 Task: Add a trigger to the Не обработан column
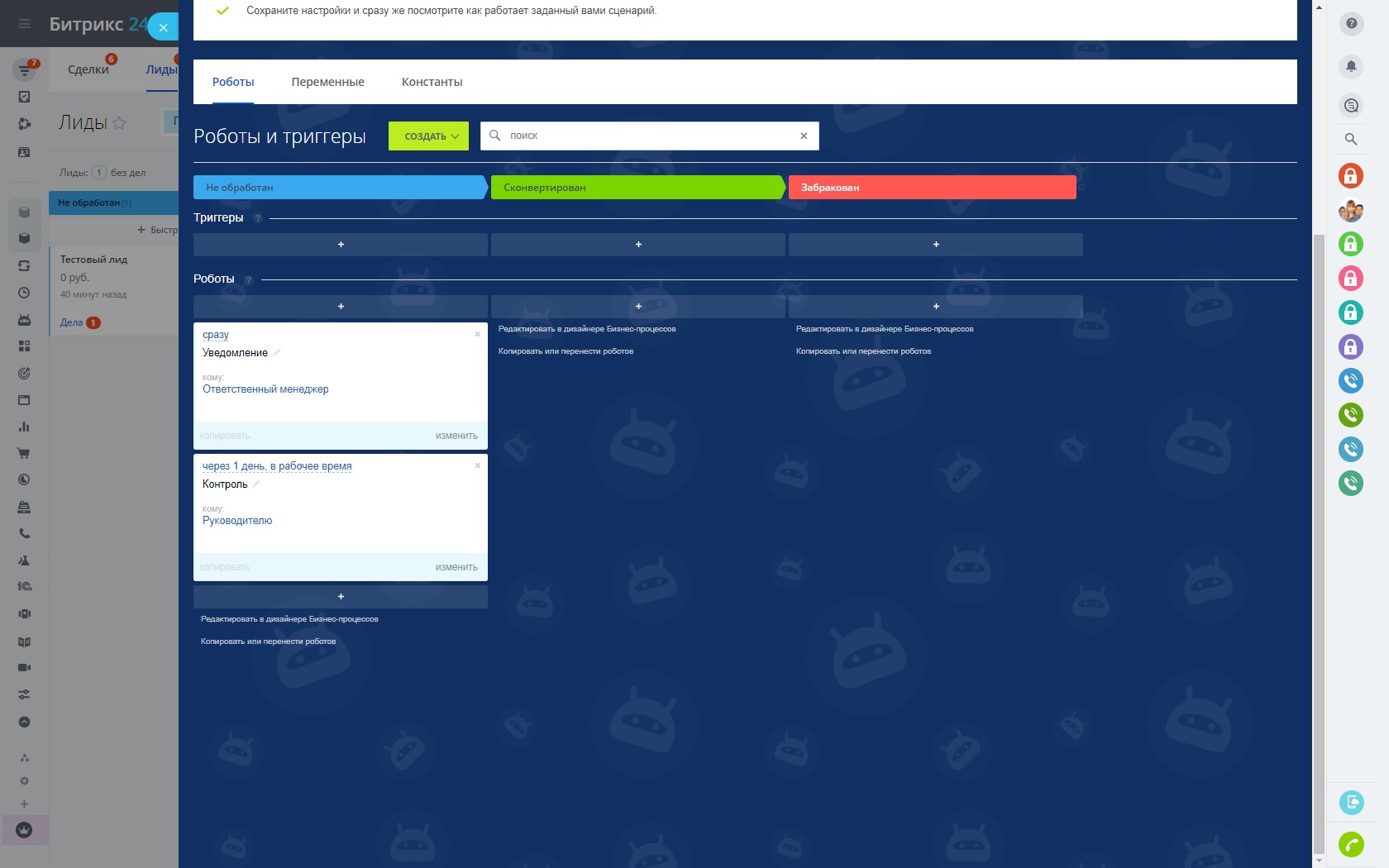[x=341, y=245]
